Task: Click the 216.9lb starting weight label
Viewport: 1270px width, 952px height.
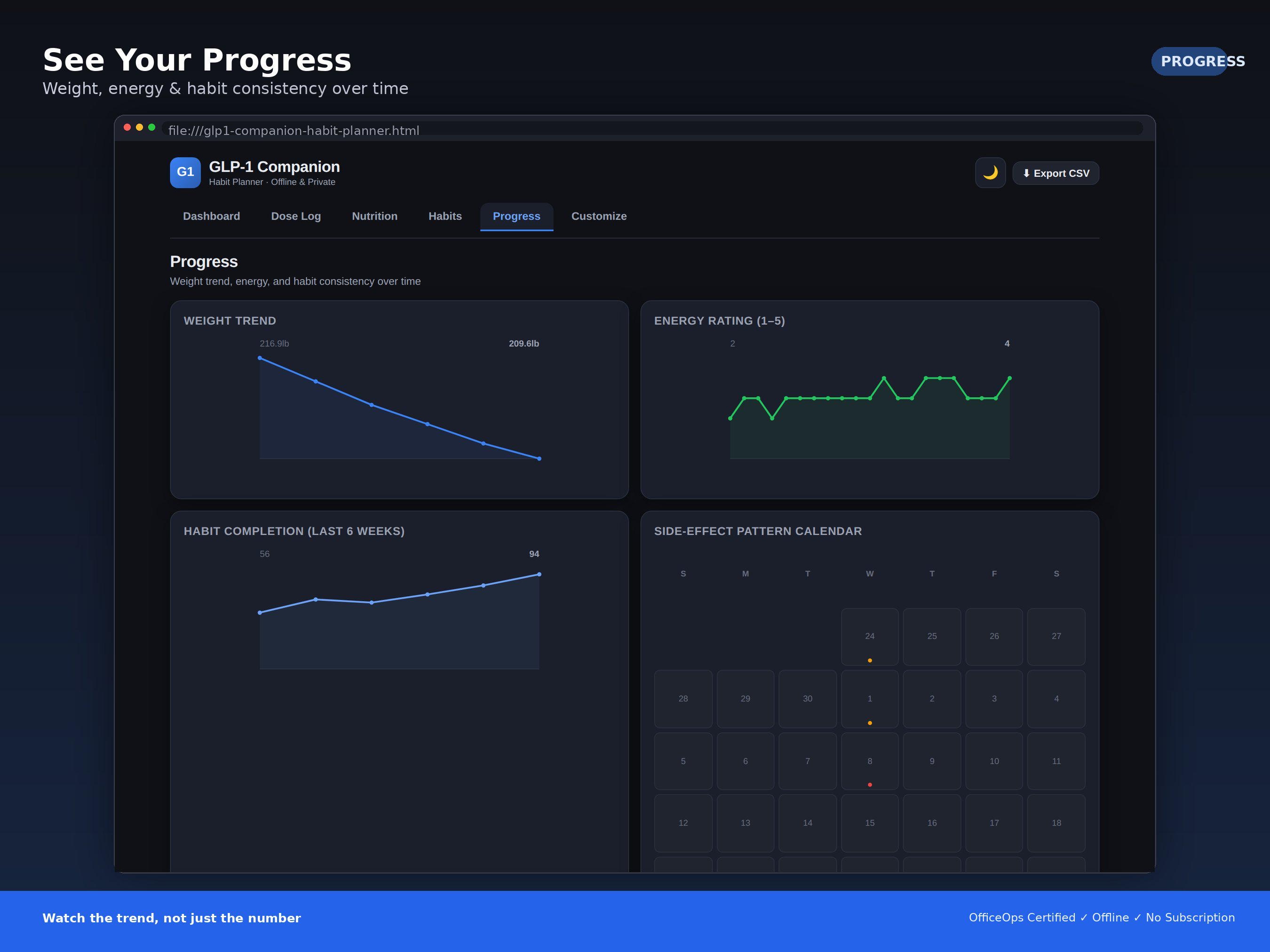Action: [x=274, y=344]
